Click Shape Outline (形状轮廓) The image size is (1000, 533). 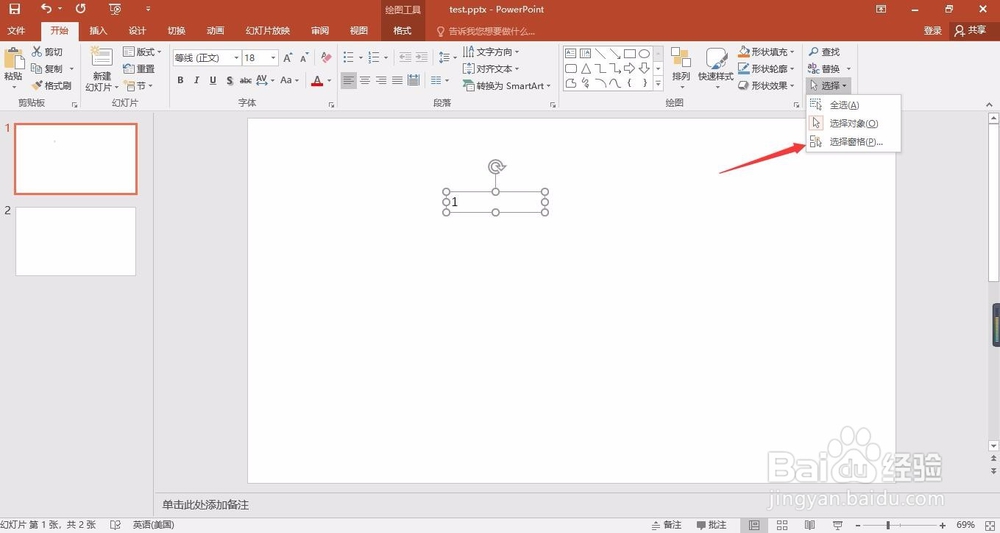coord(767,68)
